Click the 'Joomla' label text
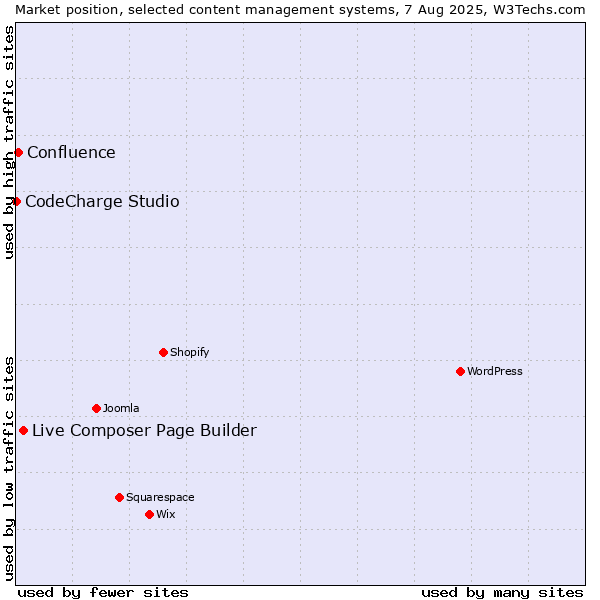 click(x=121, y=408)
